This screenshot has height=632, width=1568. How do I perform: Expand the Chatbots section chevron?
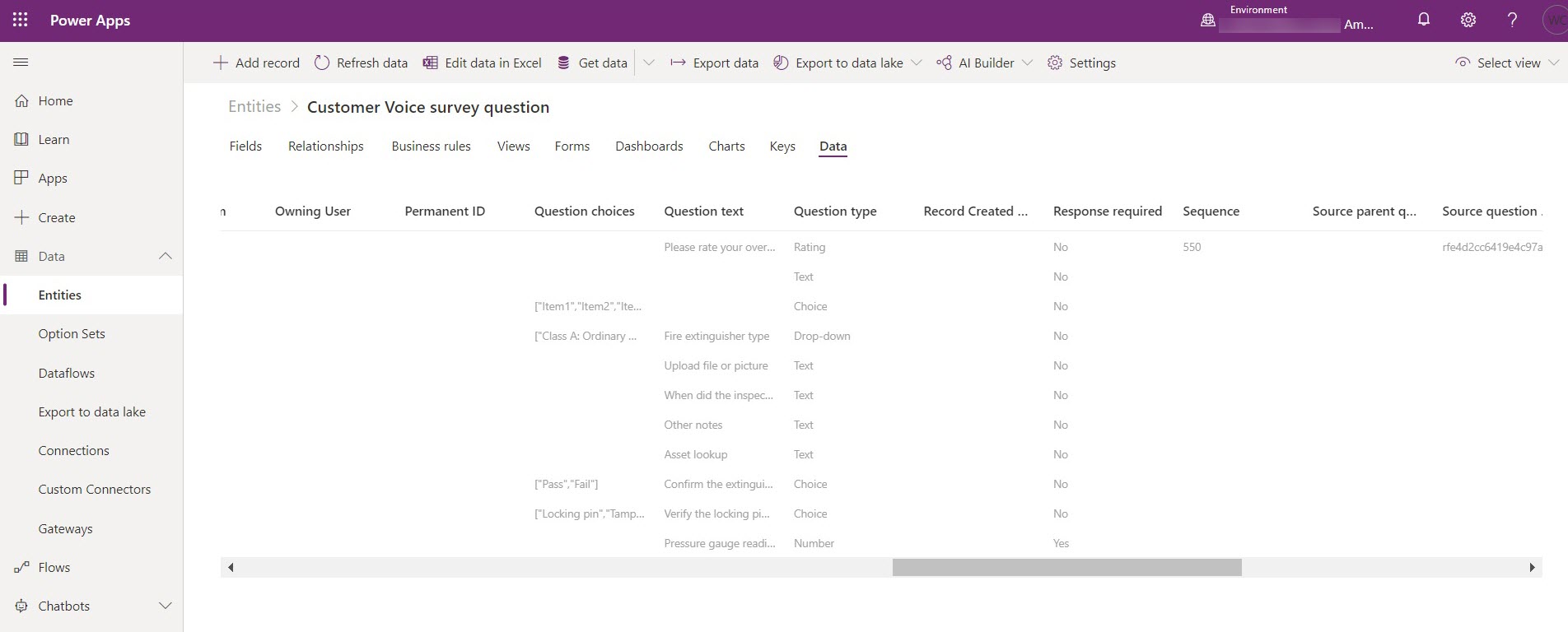click(x=166, y=606)
